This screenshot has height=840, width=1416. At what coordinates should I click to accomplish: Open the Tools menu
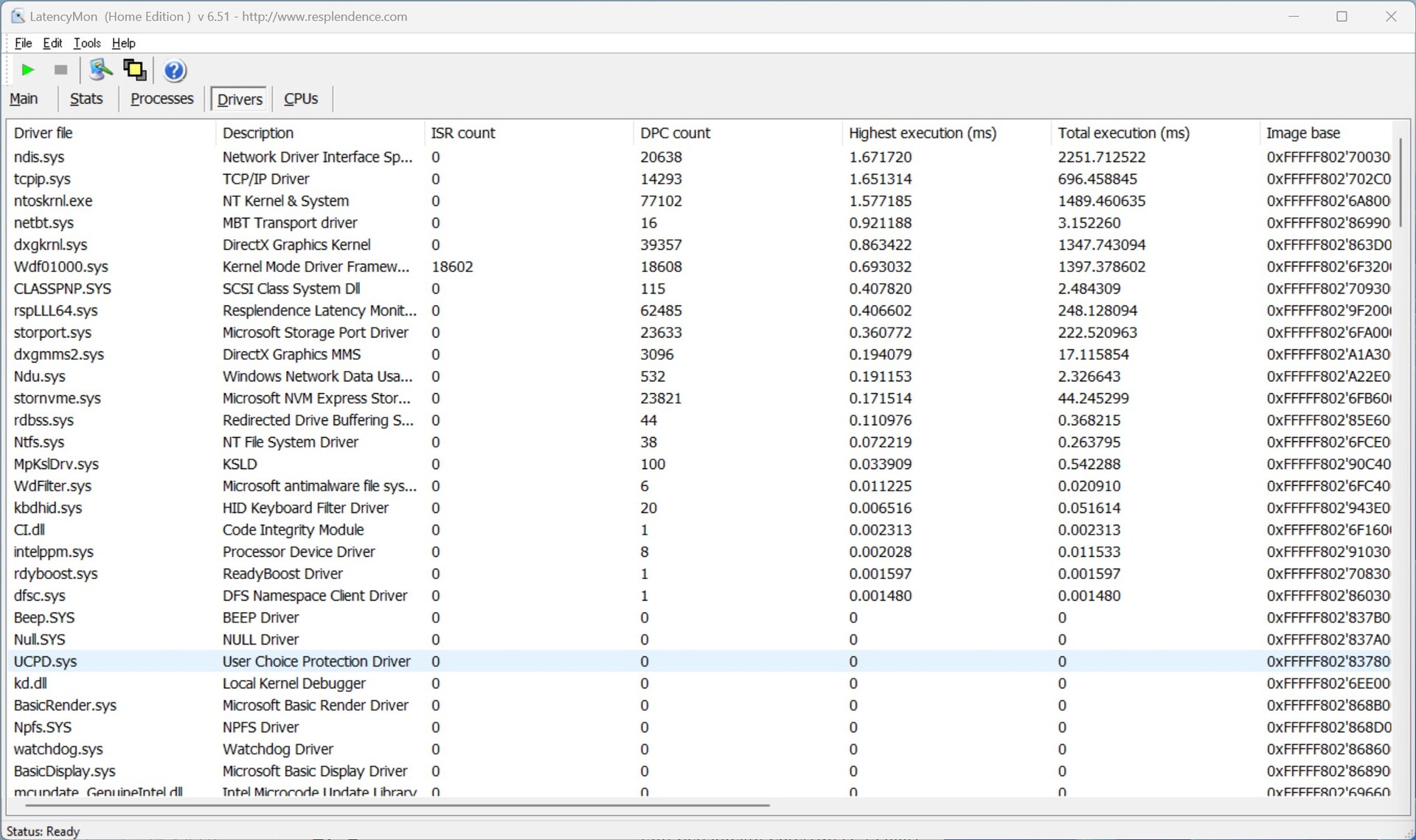pos(87,43)
